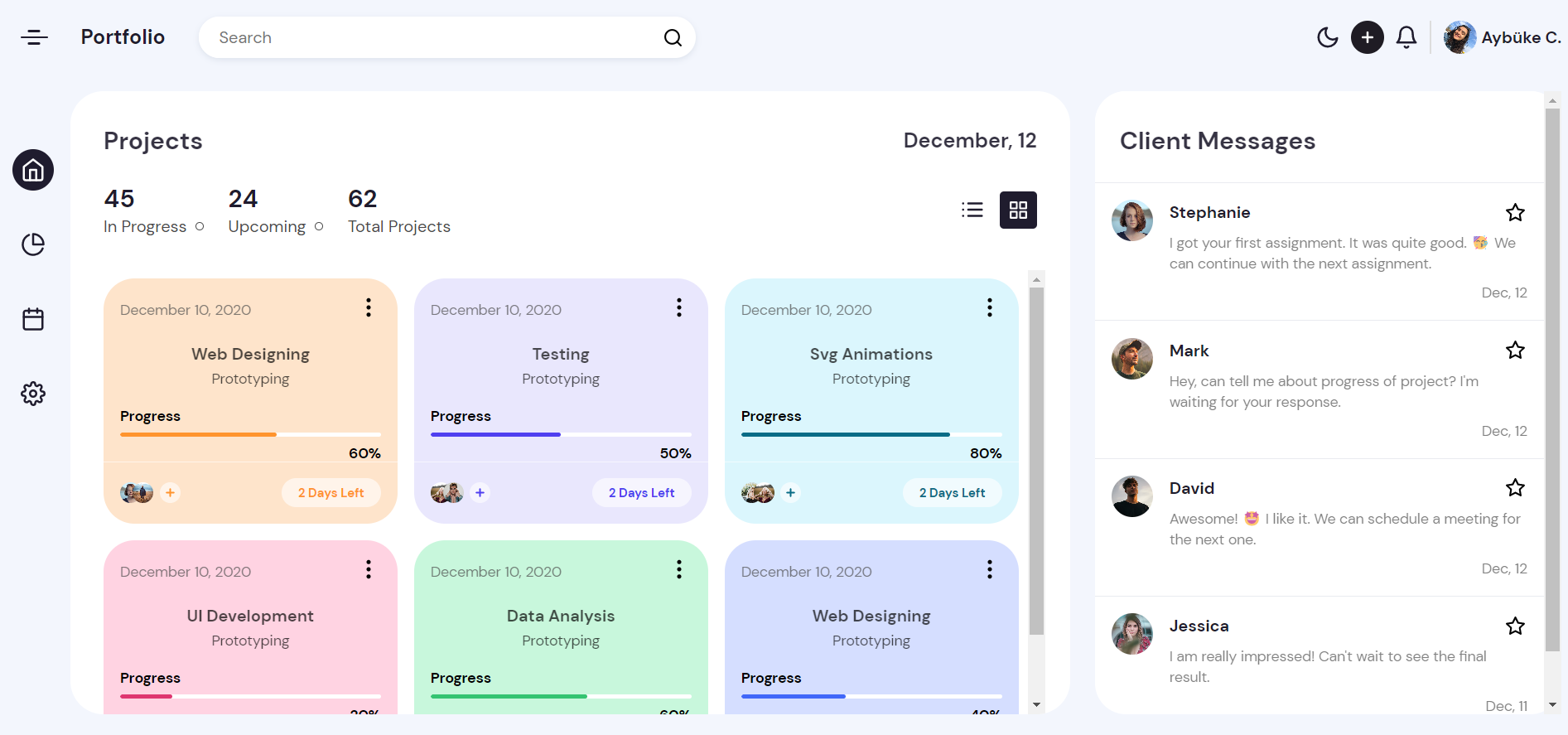1568x735 pixels.
Task: Click the Client Messages heading
Action: tap(1218, 141)
